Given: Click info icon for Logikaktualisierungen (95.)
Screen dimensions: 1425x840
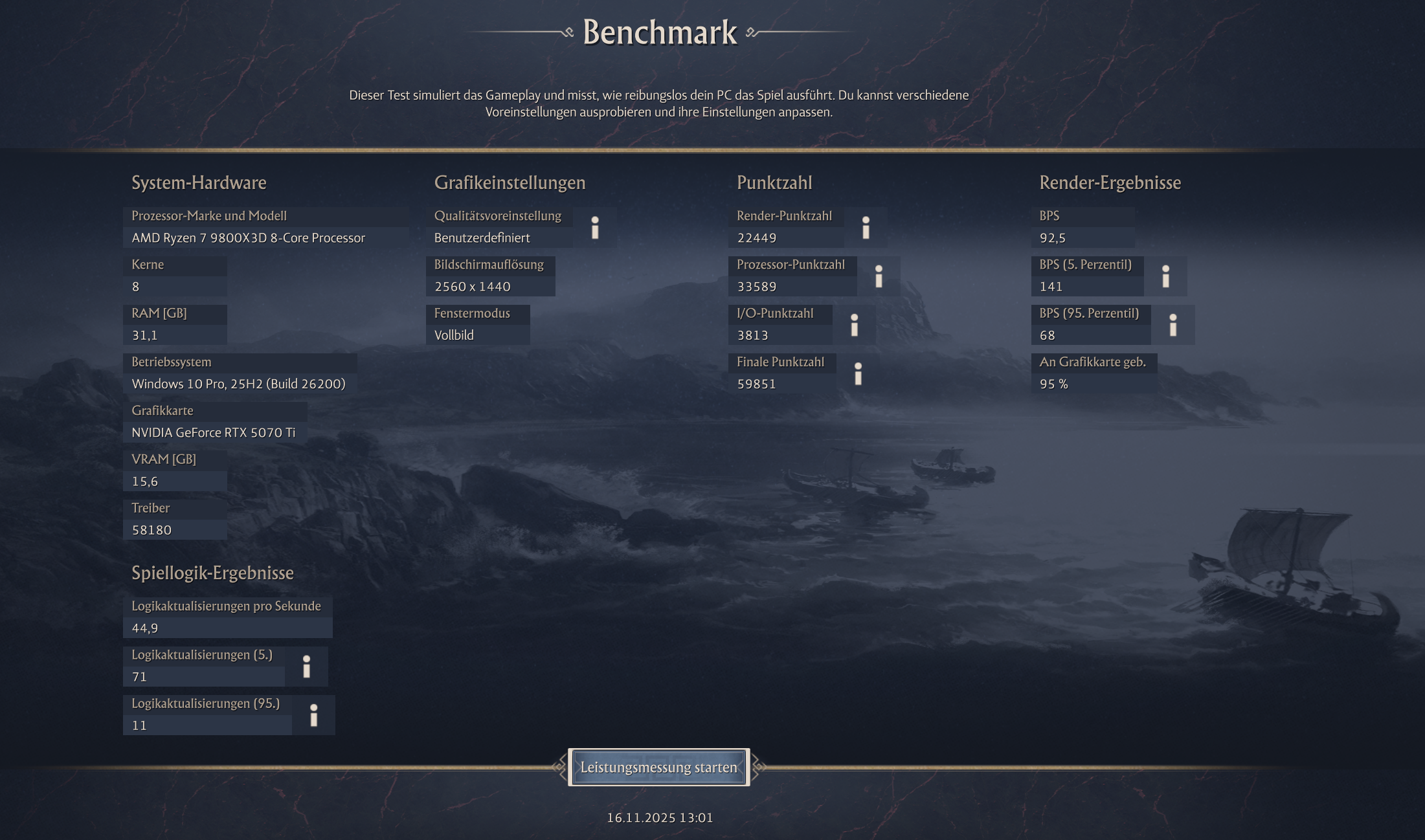Looking at the screenshot, I should pyautogui.click(x=313, y=715).
